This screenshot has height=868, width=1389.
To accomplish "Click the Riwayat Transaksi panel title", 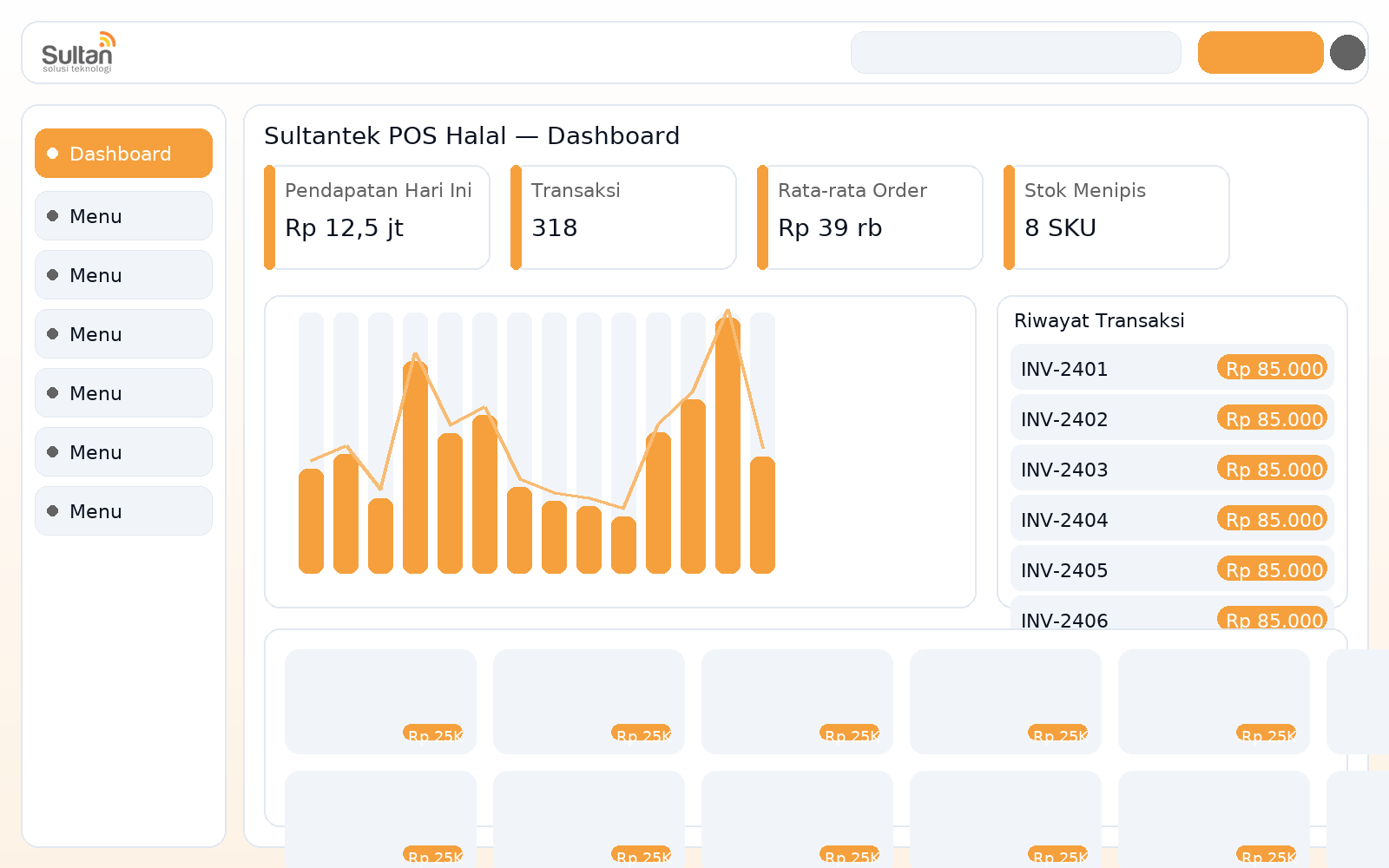I will 1099,320.
